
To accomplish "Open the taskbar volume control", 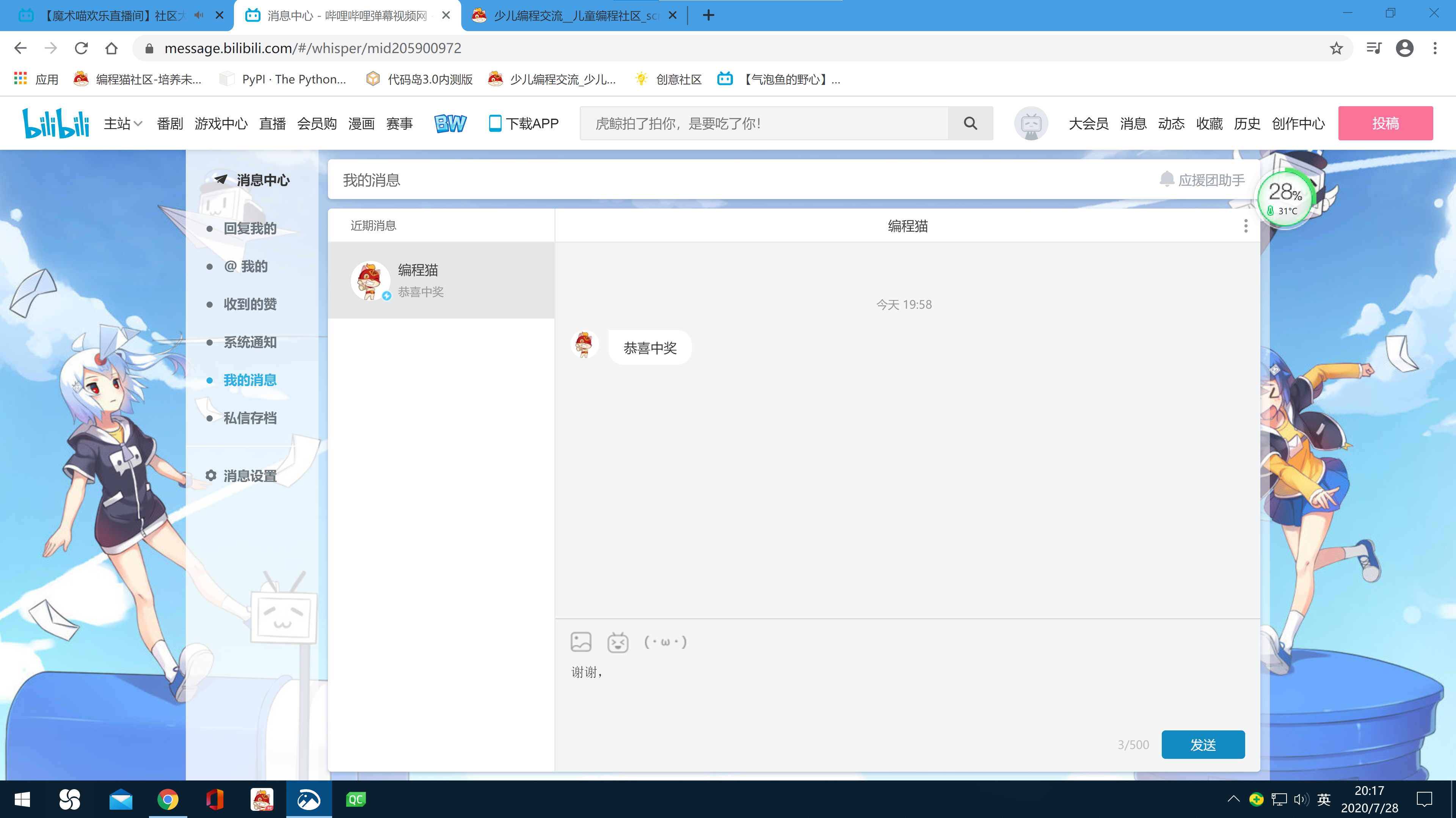I will point(1301,799).
